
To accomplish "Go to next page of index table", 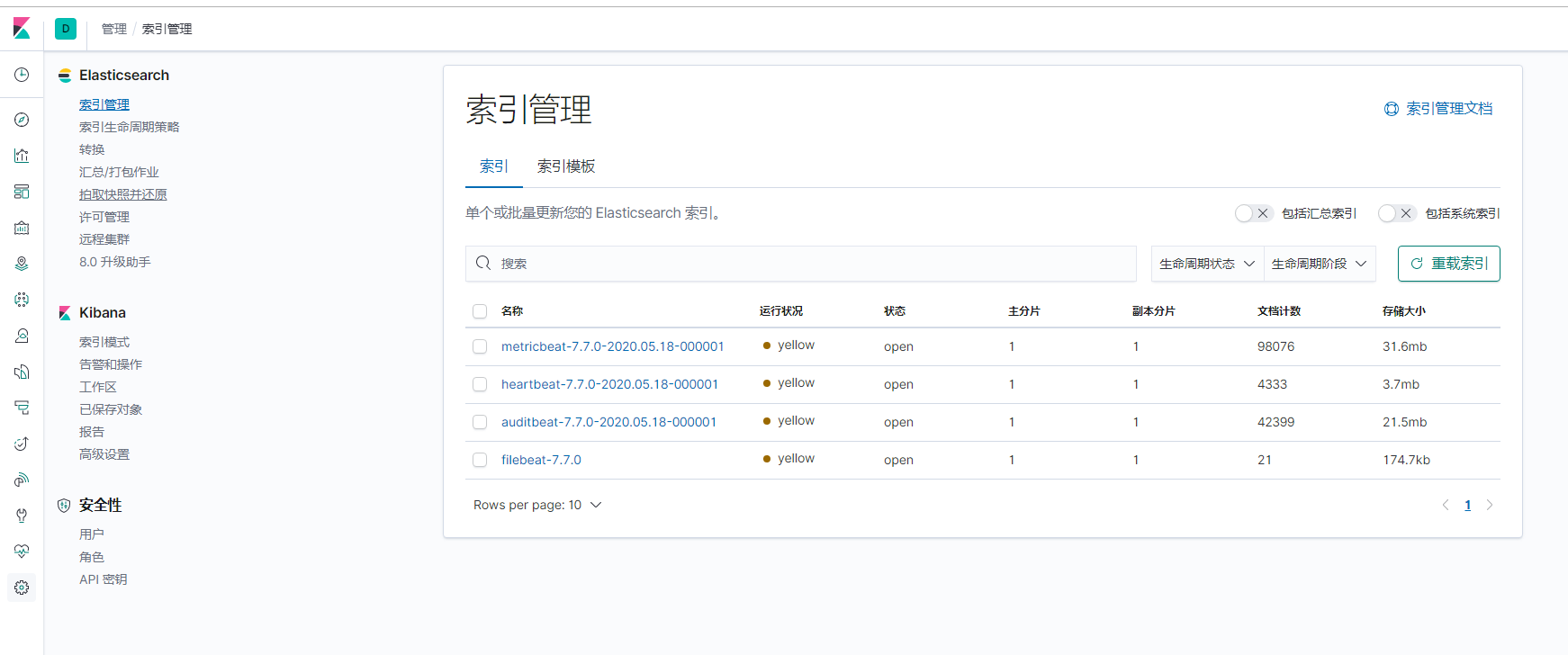I will tap(1490, 505).
